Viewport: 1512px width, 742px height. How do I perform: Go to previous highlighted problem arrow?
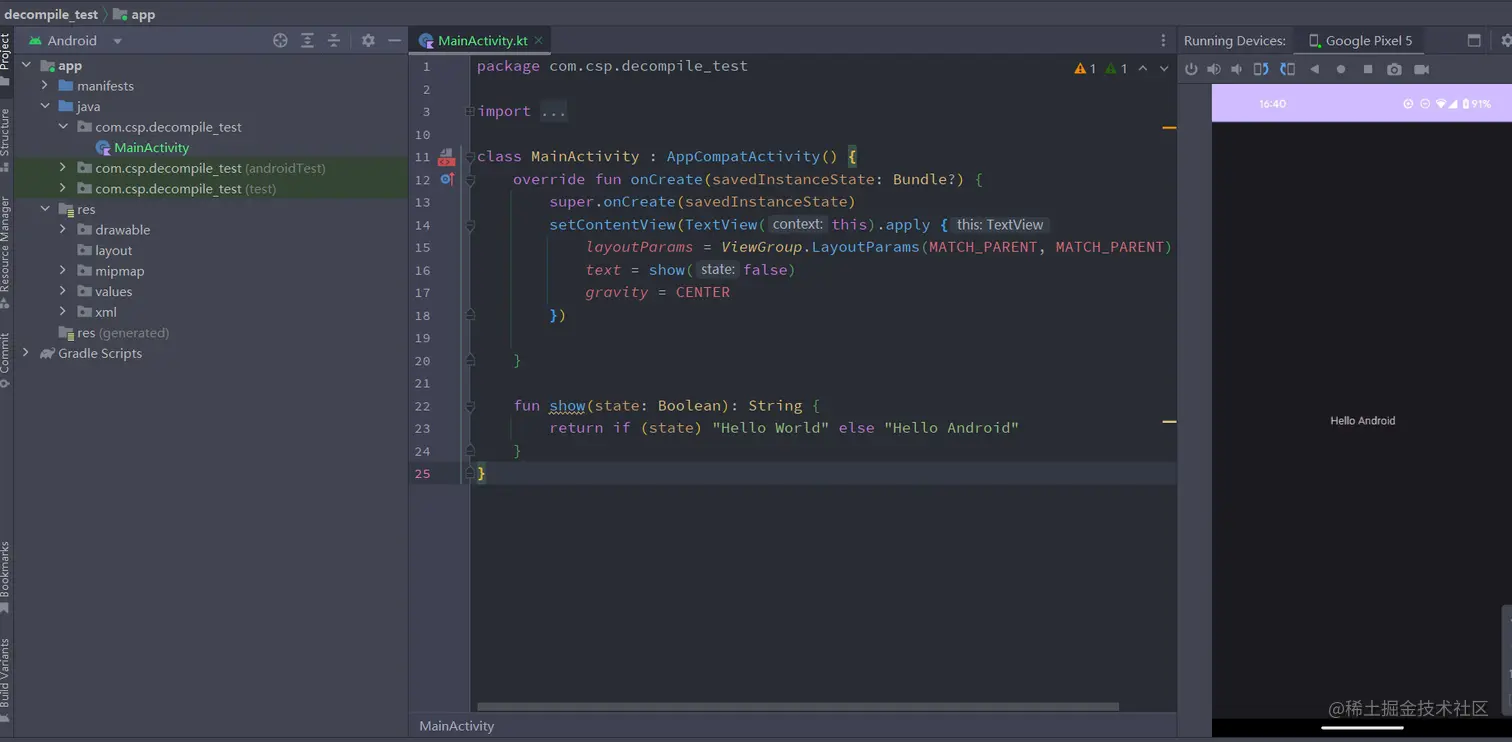point(1143,69)
